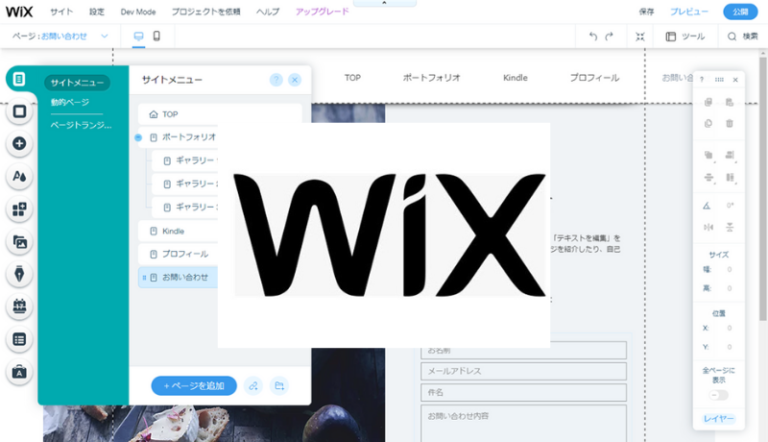Click the Wix logo in top left

tap(19, 11)
